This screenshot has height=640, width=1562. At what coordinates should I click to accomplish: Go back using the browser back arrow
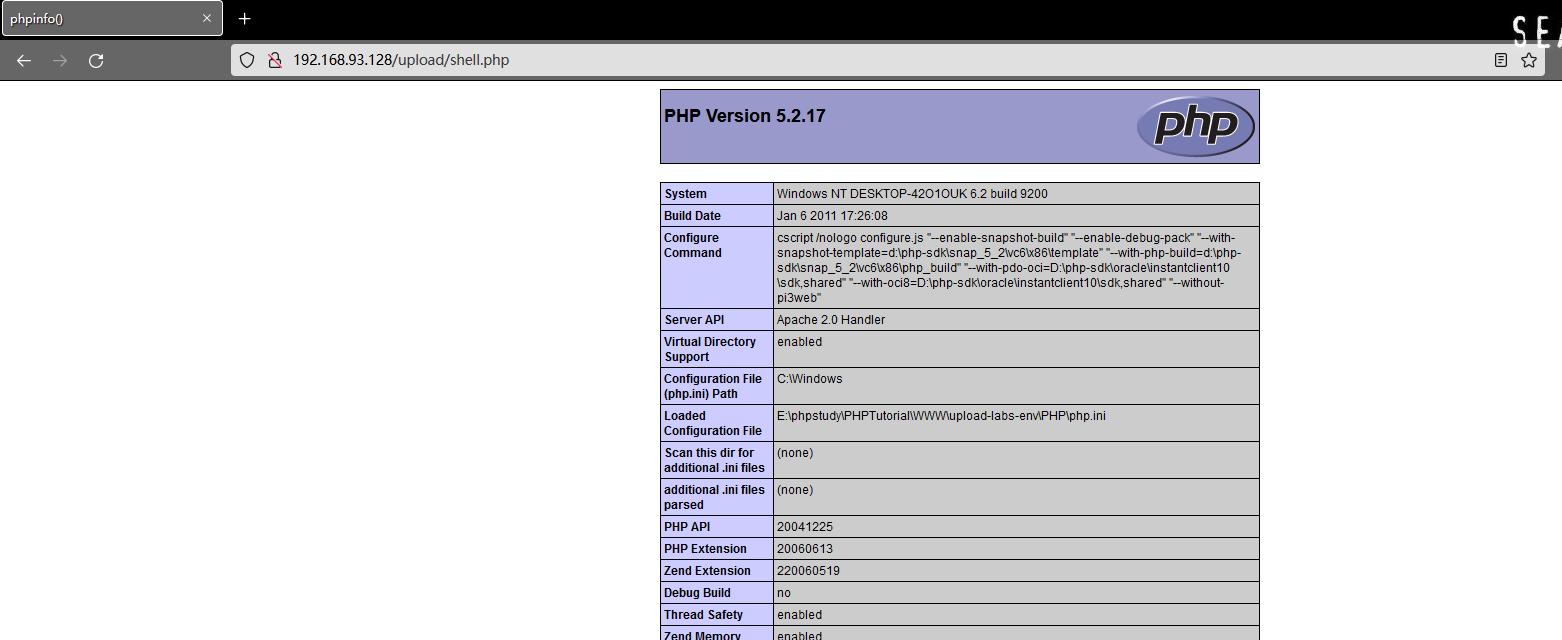coord(24,60)
